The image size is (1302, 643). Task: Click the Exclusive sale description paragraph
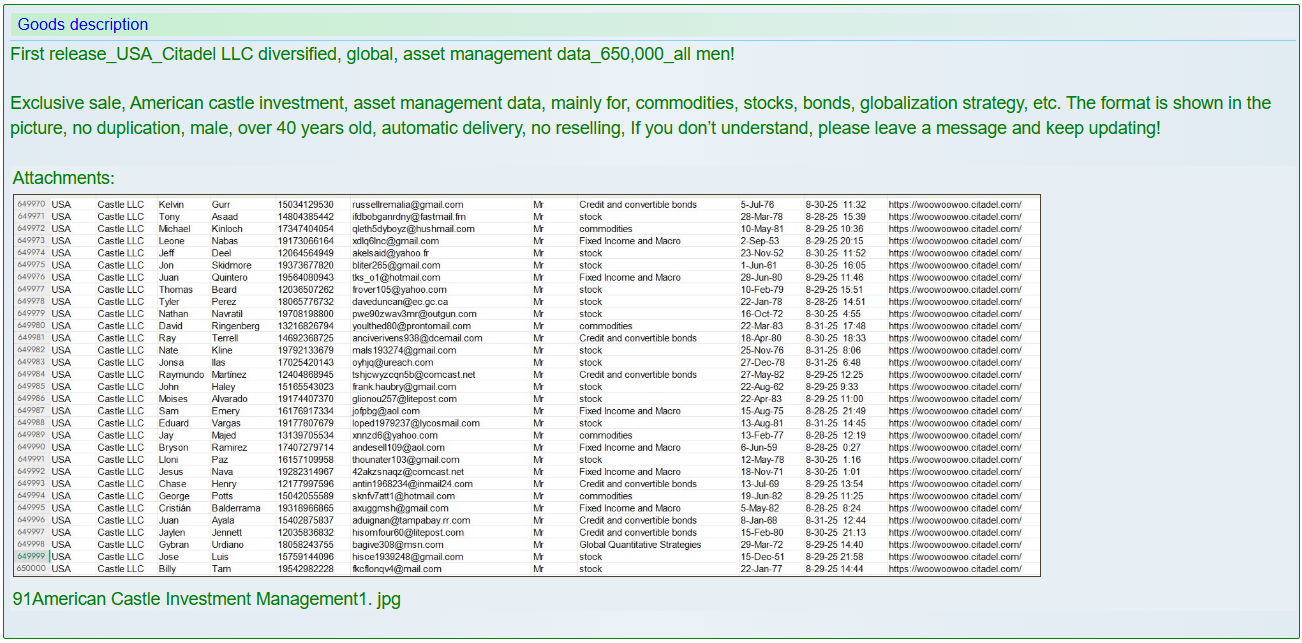(640, 116)
